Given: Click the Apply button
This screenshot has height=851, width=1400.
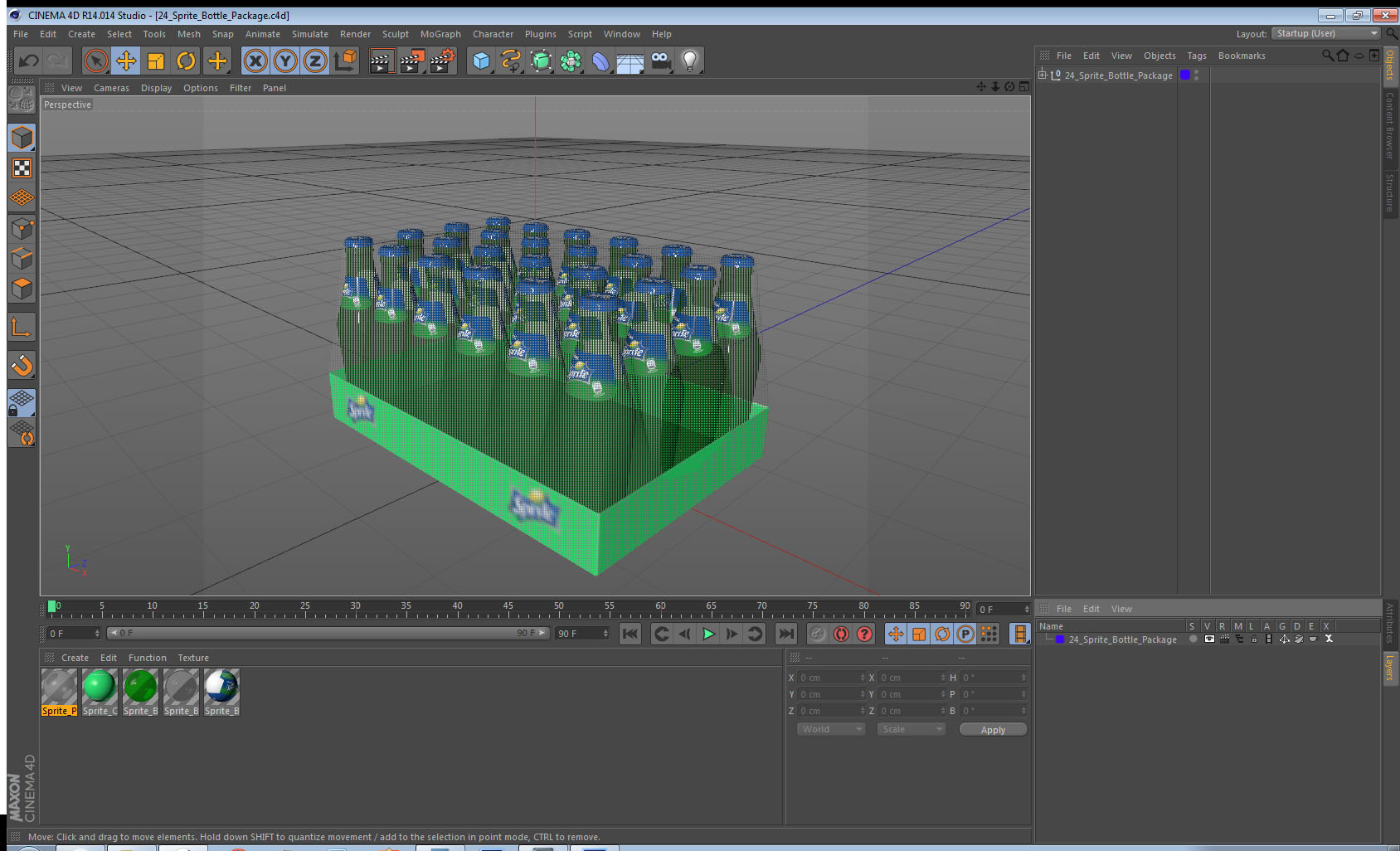Looking at the screenshot, I should [x=993, y=730].
